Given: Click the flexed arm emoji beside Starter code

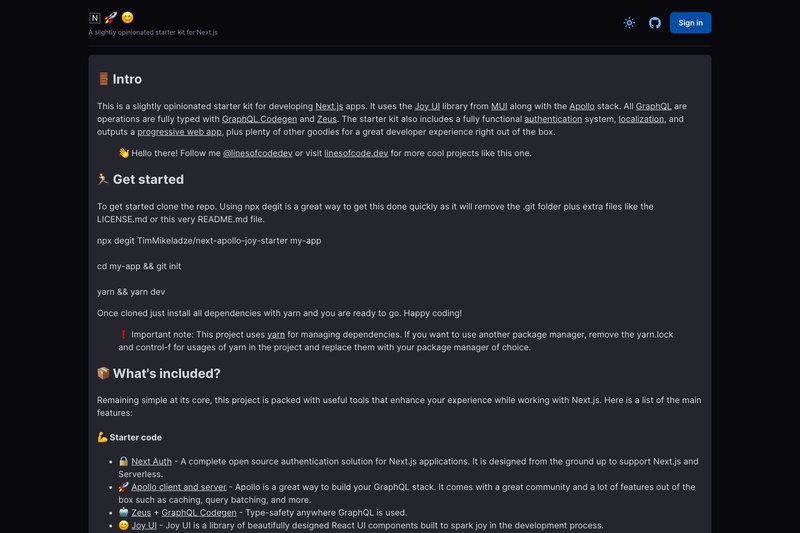Looking at the screenshot, I should [x=103, y=437].
